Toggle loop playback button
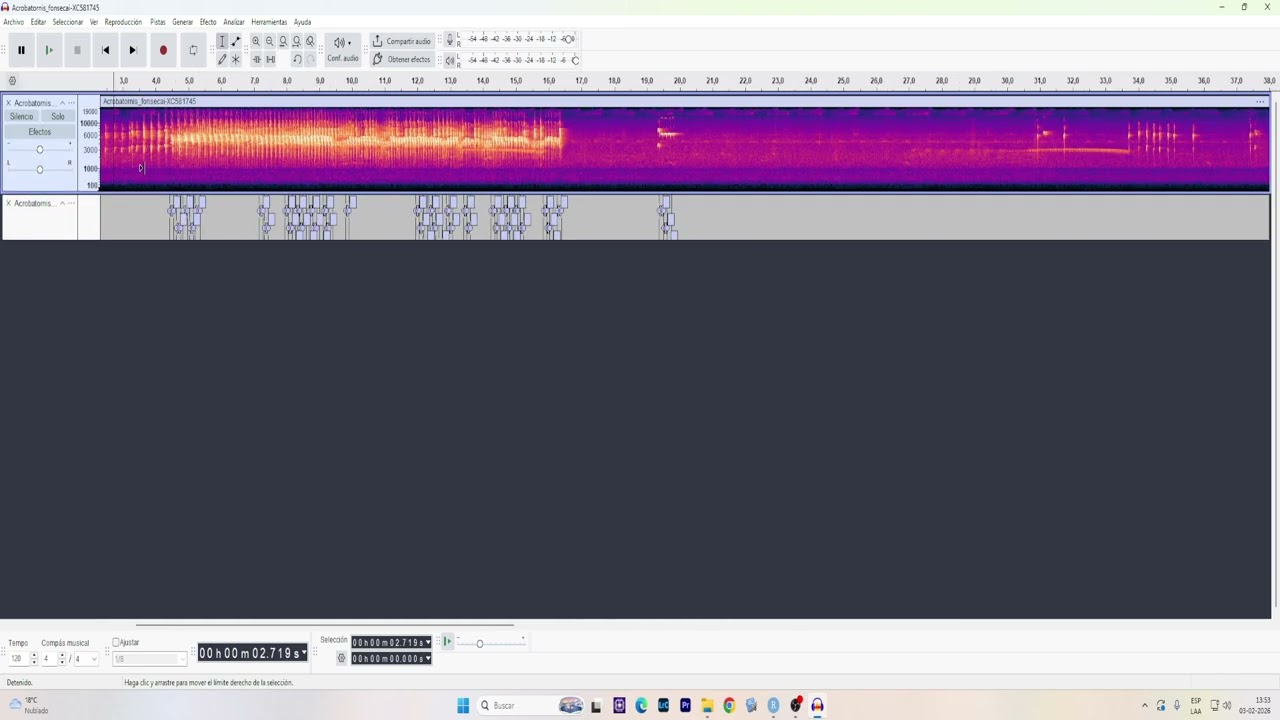The height and width of the screenshot is (720, 1280). pyautogui.click(x=193, y=50)
